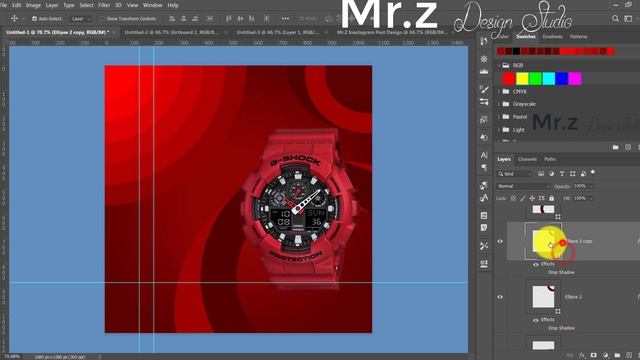This screenshot has height=360, width=640.
Task: Open the Brush Settings panel icon
Action: pyautogui.click(x=484, y=89)
